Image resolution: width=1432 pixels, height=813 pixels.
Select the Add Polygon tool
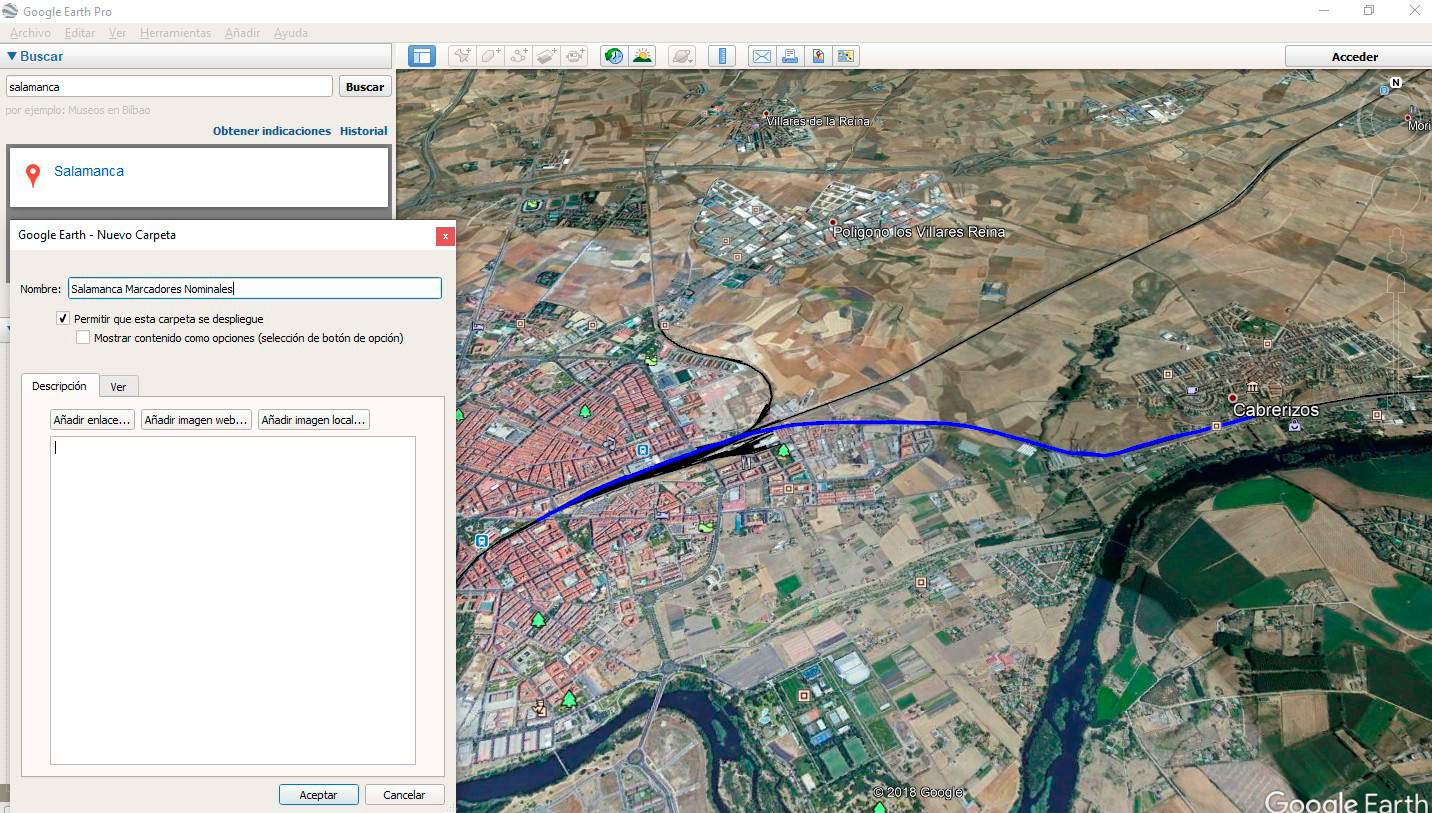click(490, 56)
